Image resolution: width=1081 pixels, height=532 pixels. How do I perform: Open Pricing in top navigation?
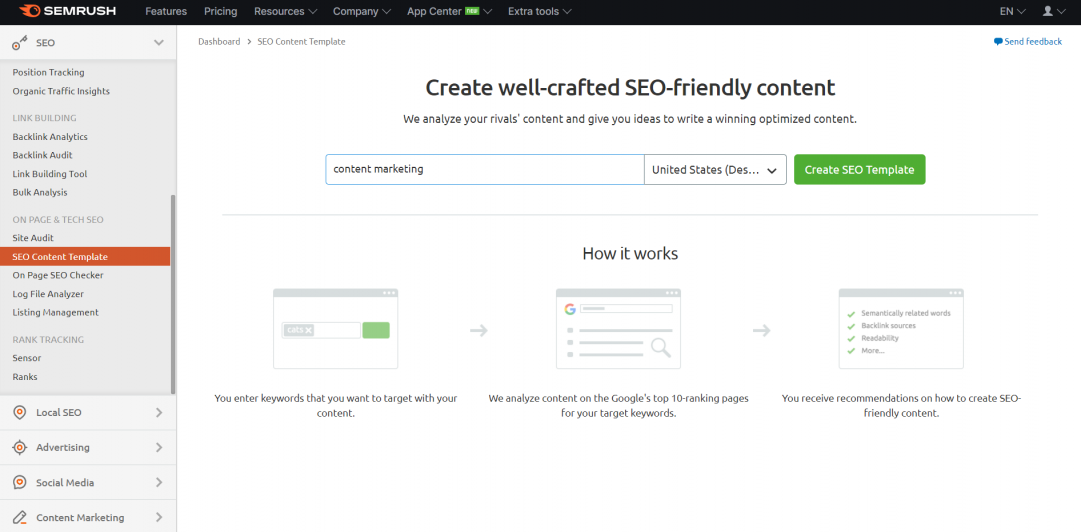pyautogui.click(x=221, y=12)
